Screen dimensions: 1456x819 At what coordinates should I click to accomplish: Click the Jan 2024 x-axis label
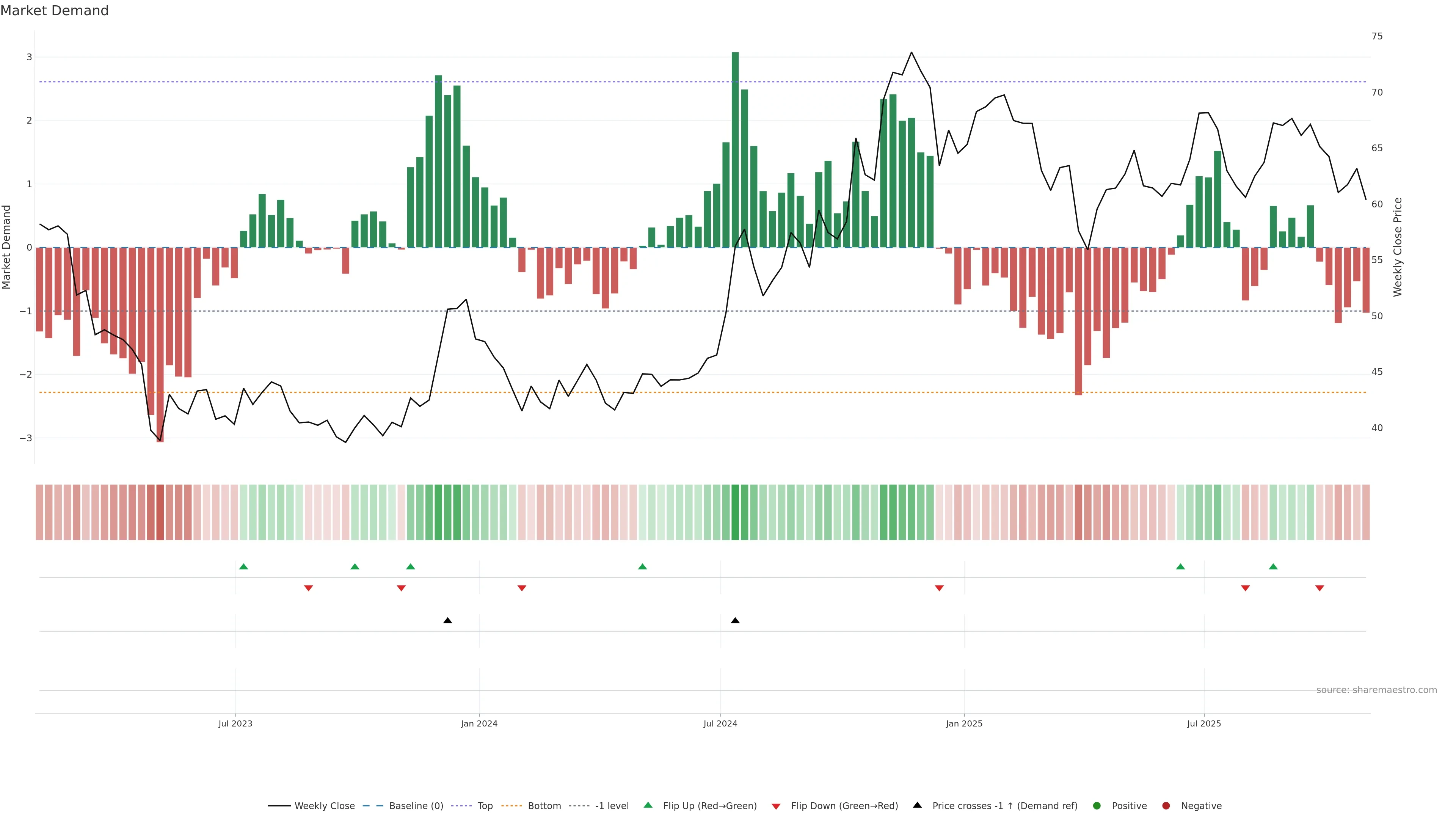tap(479, 723)
